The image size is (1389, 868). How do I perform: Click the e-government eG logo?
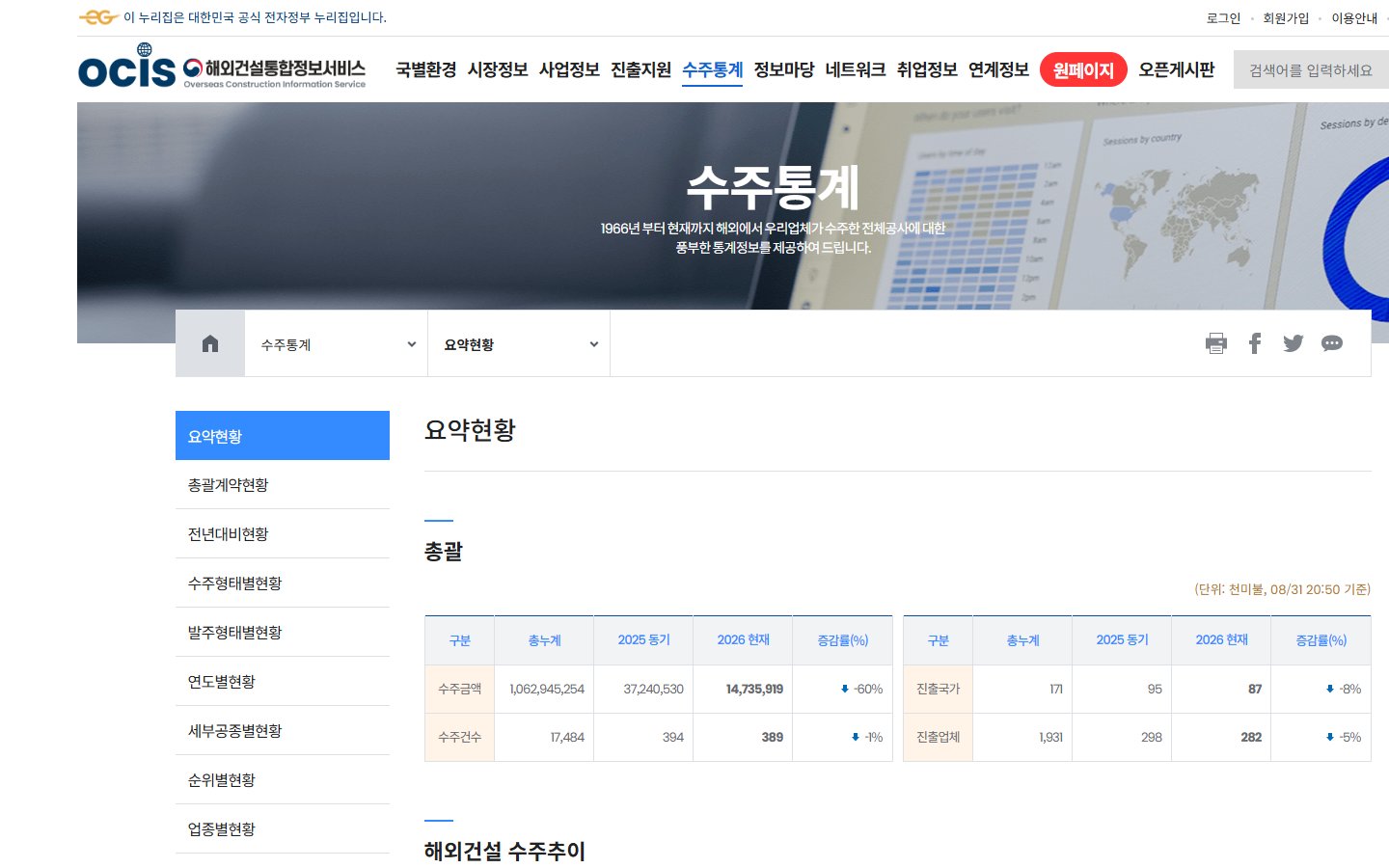[x=98, y=17]
